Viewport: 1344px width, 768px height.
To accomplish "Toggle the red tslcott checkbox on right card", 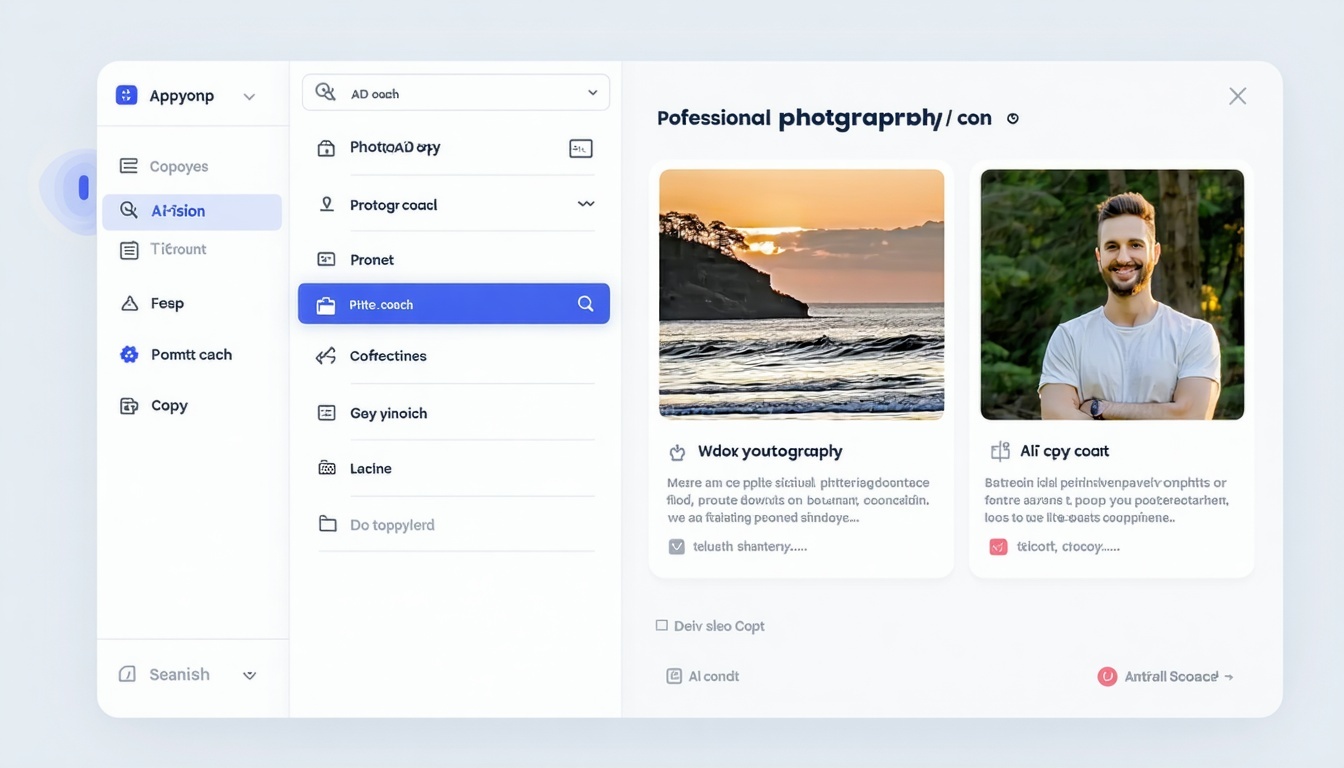I will click(997, 546).
